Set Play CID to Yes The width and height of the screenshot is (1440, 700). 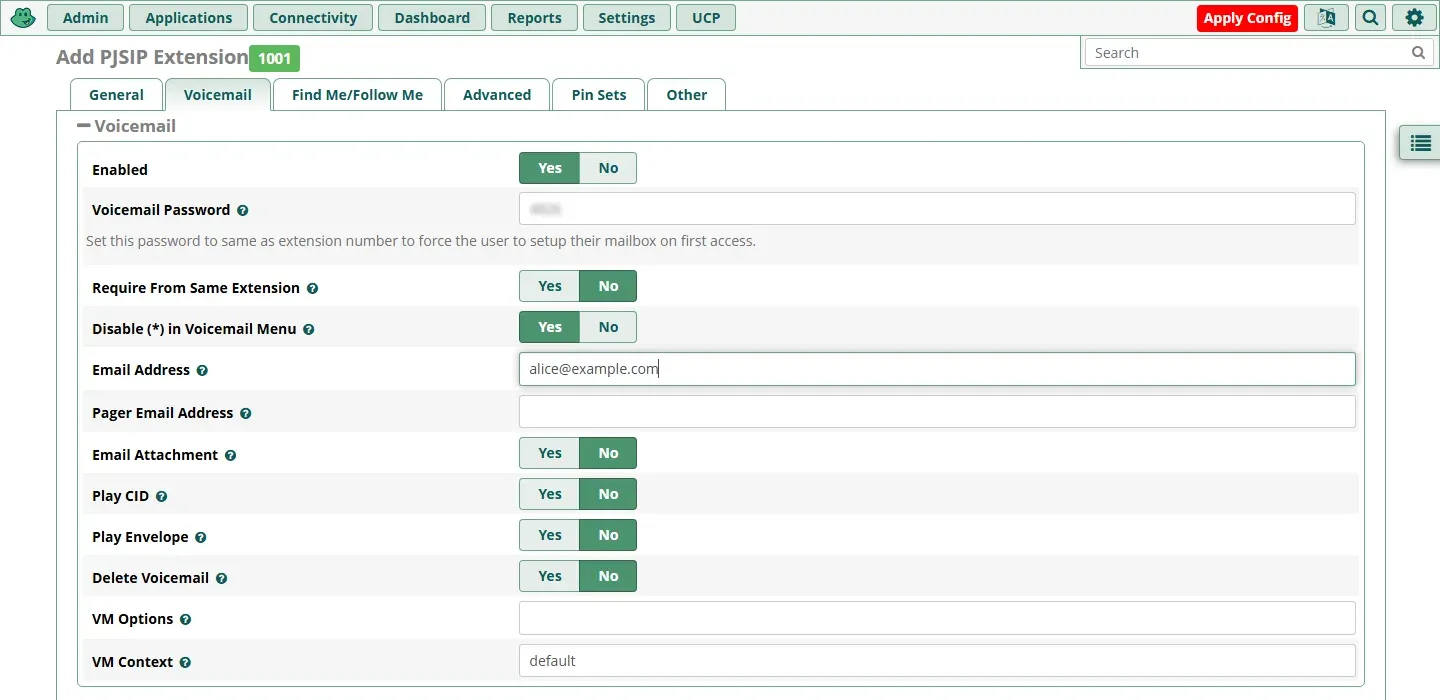(549, 494)
